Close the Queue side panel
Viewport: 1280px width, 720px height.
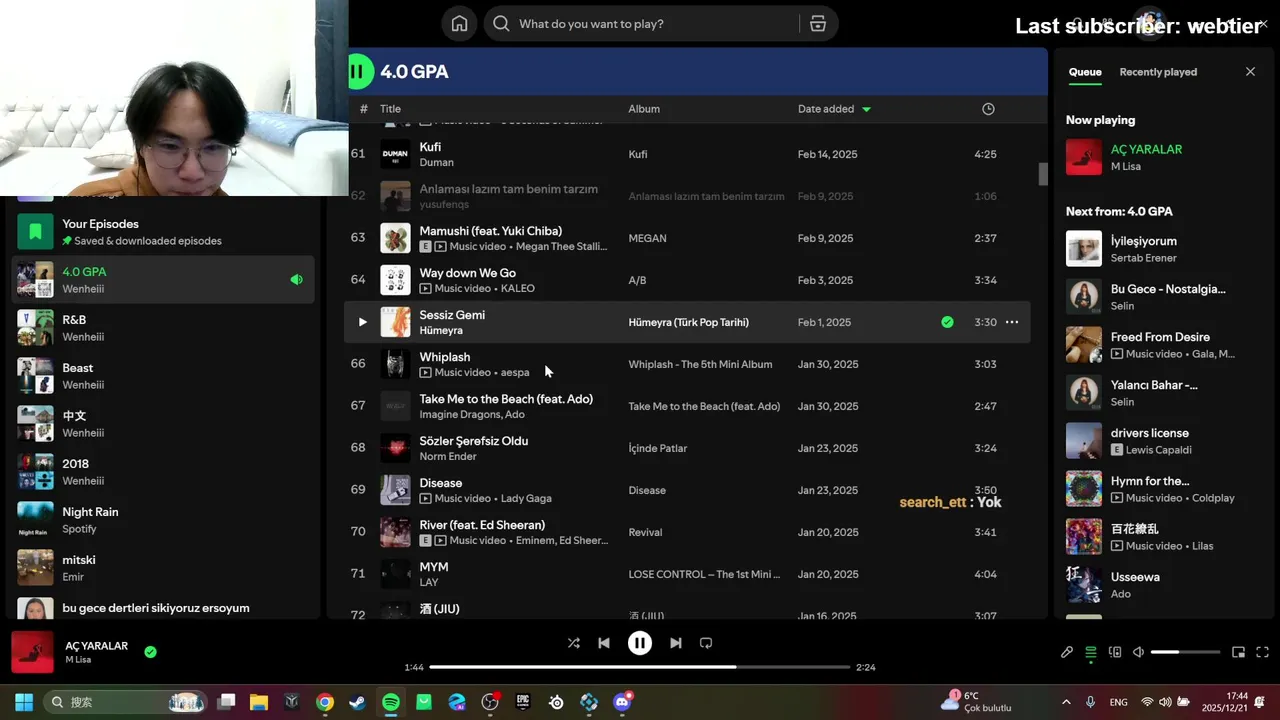pyautogui.click(x=1250, y=72)
